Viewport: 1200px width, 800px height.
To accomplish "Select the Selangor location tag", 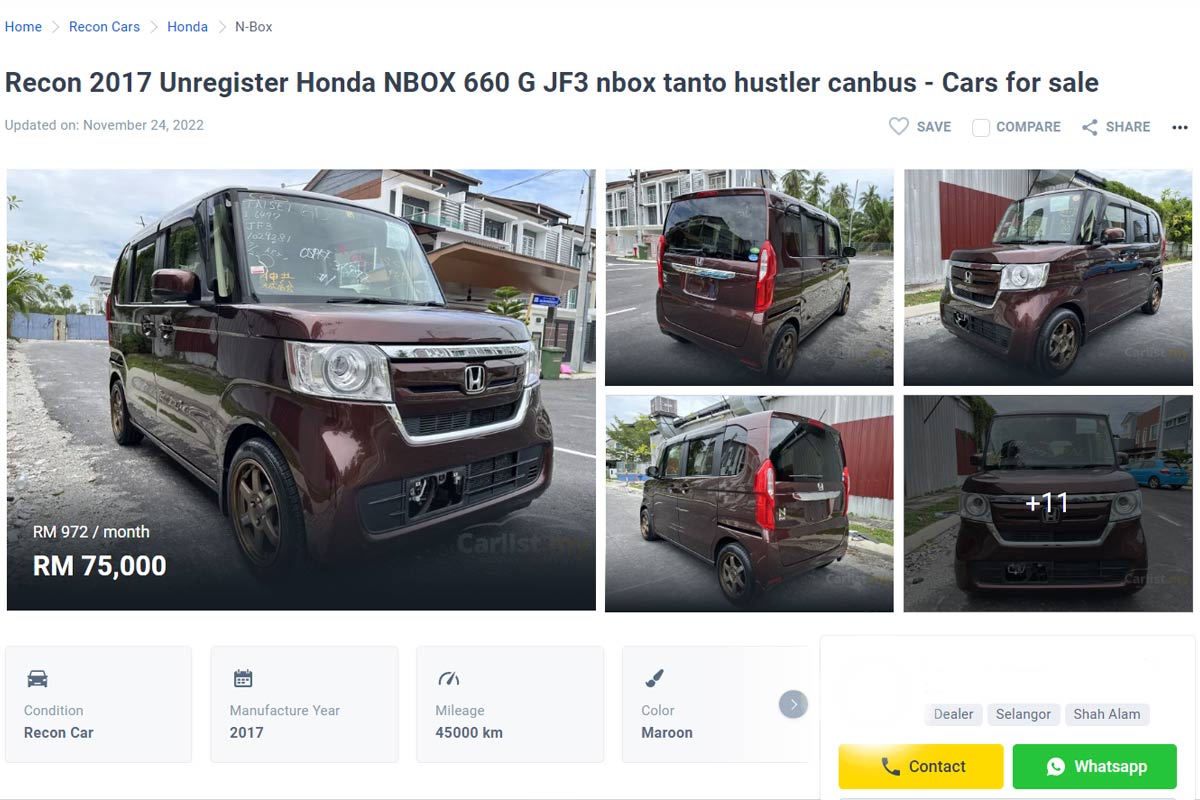I will 1023,714.
